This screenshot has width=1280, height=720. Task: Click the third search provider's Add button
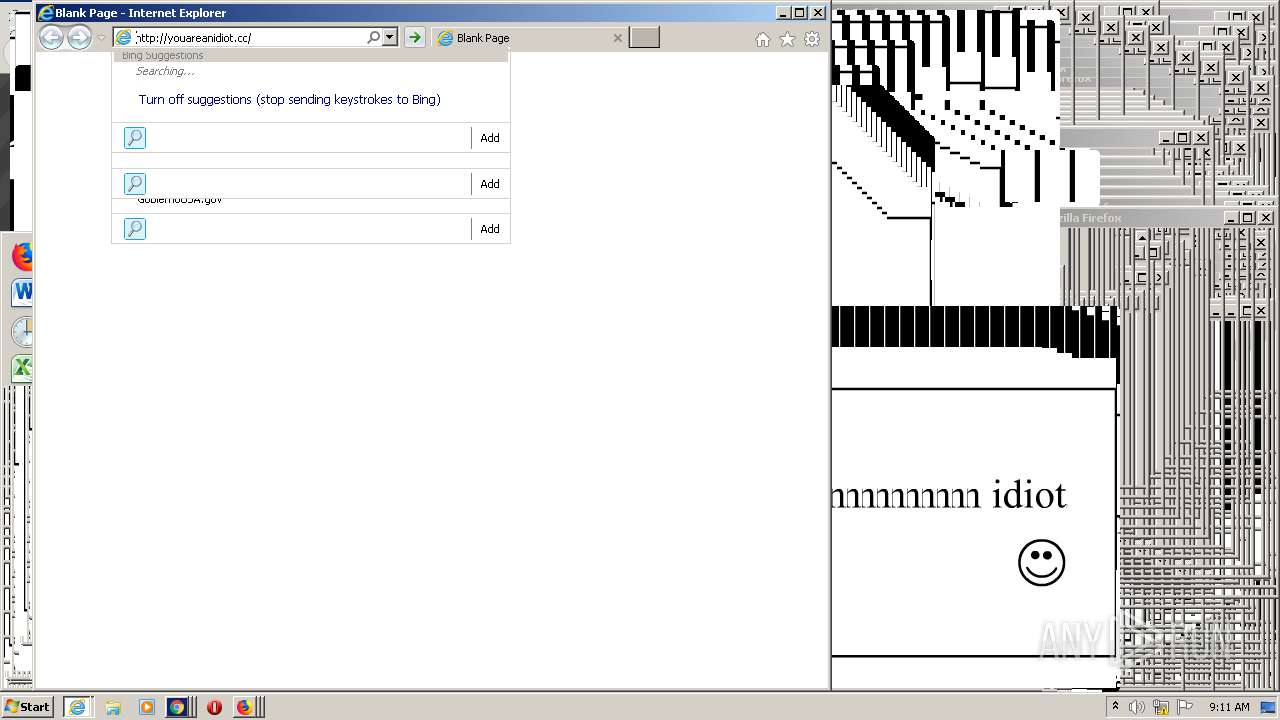pos(490,229)
